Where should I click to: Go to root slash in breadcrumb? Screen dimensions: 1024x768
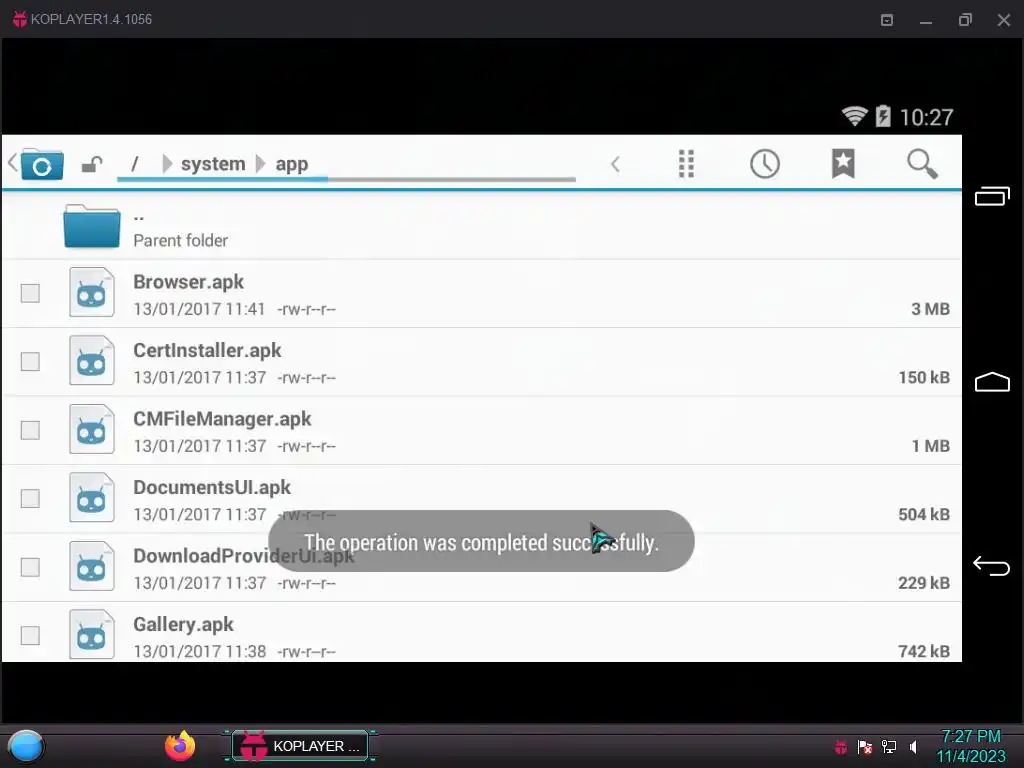pos(135,164)
